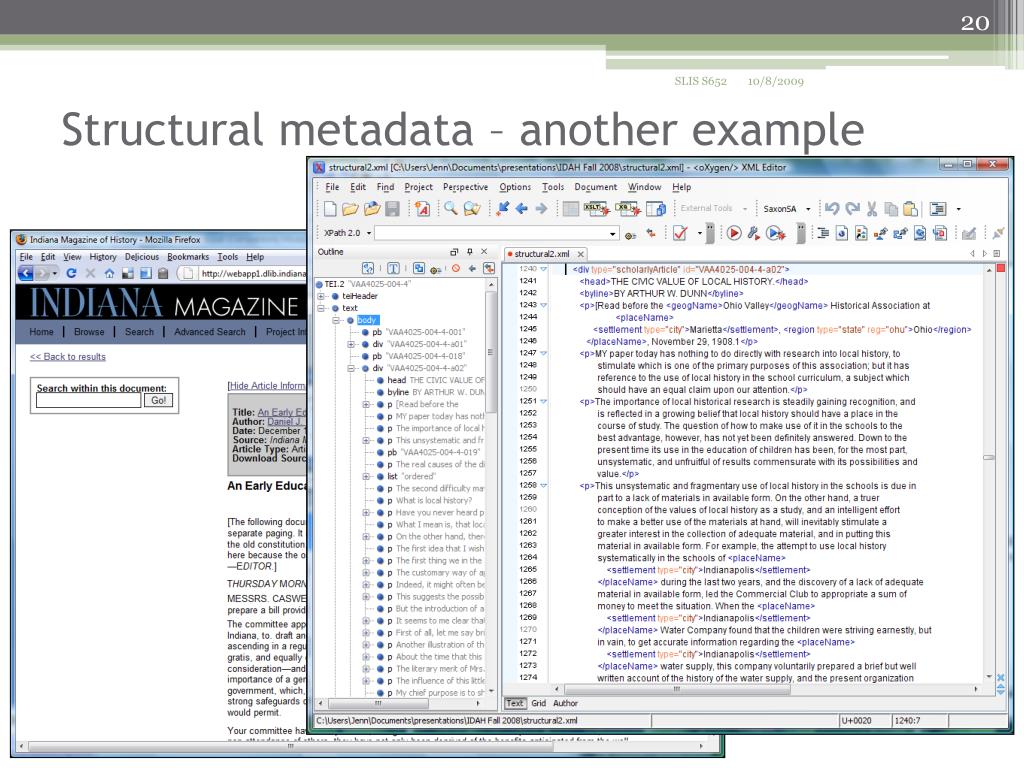Open the XPath 2.0 version dropdown

[369, 233]
